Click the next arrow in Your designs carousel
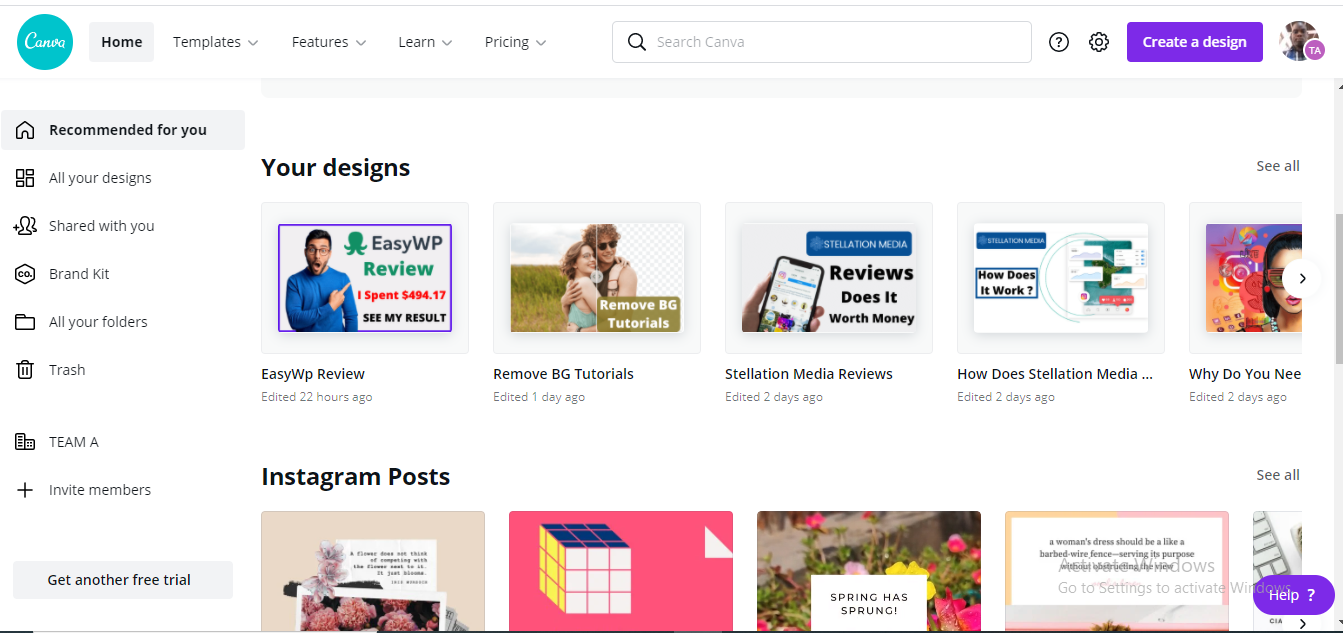This screenshot has height=633, width=1343. click(x=1302, y=278)
